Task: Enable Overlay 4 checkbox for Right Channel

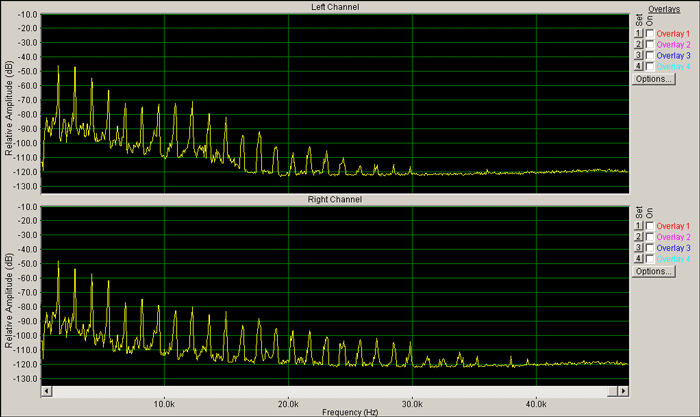Action: click(650, 259)
